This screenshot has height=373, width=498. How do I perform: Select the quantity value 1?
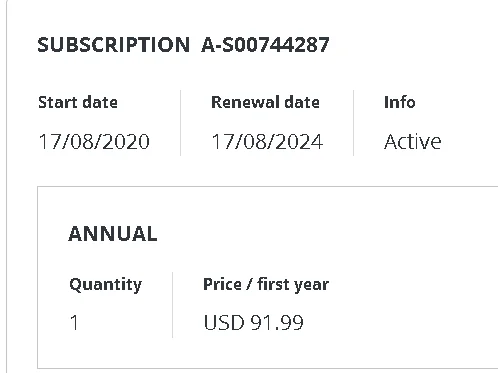pyautogui.click(x=74, y=322)
